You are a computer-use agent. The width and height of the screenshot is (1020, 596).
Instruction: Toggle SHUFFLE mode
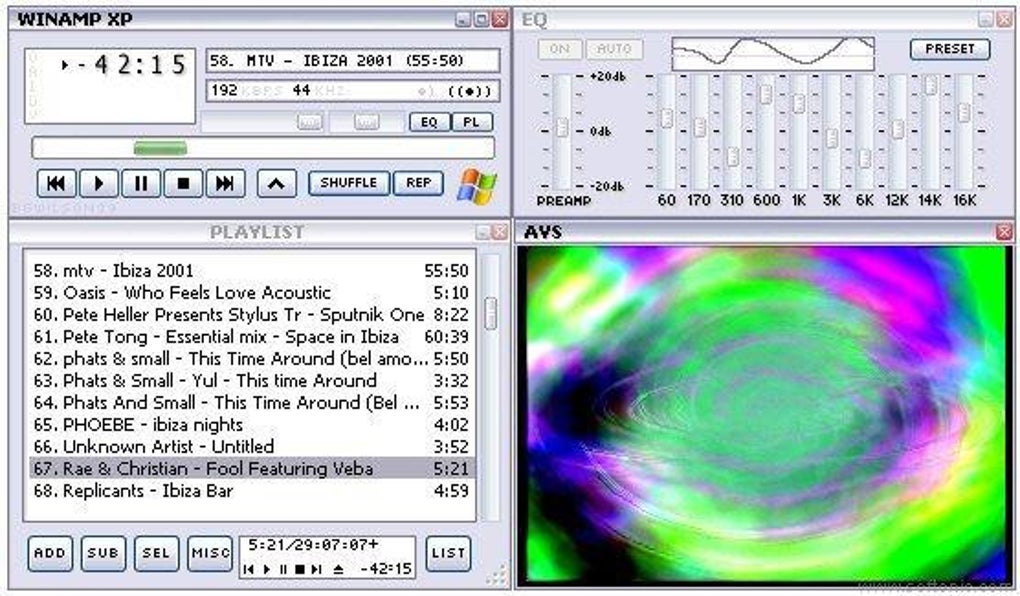pyautogui.click(x=349, y=183)
